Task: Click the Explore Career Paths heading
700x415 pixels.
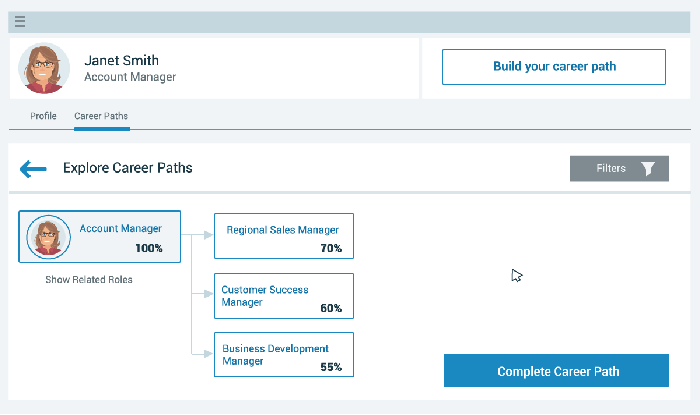Action: [128, 168]
